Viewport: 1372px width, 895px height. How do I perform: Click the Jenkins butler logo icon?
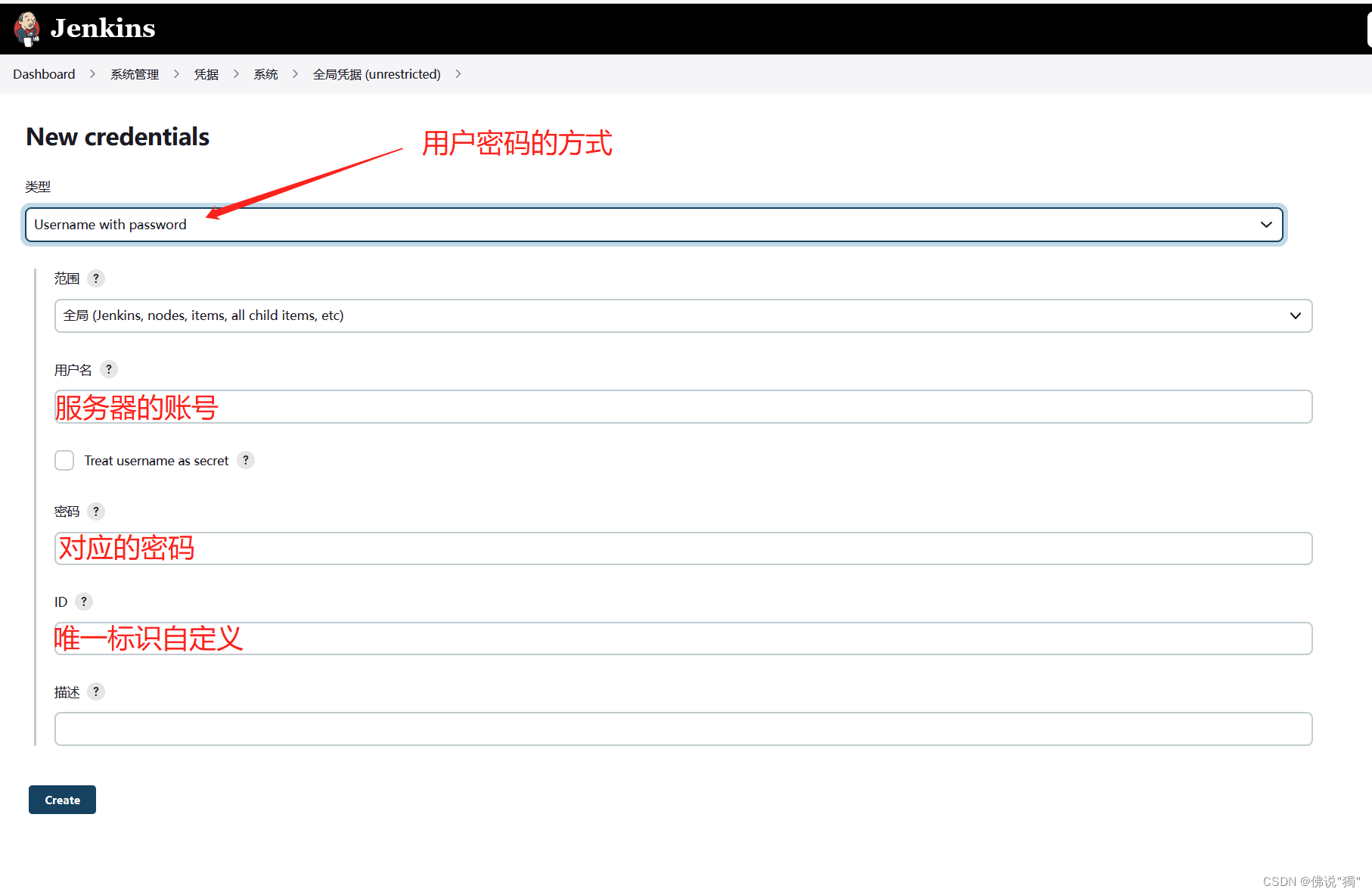[x=27, y=29]
